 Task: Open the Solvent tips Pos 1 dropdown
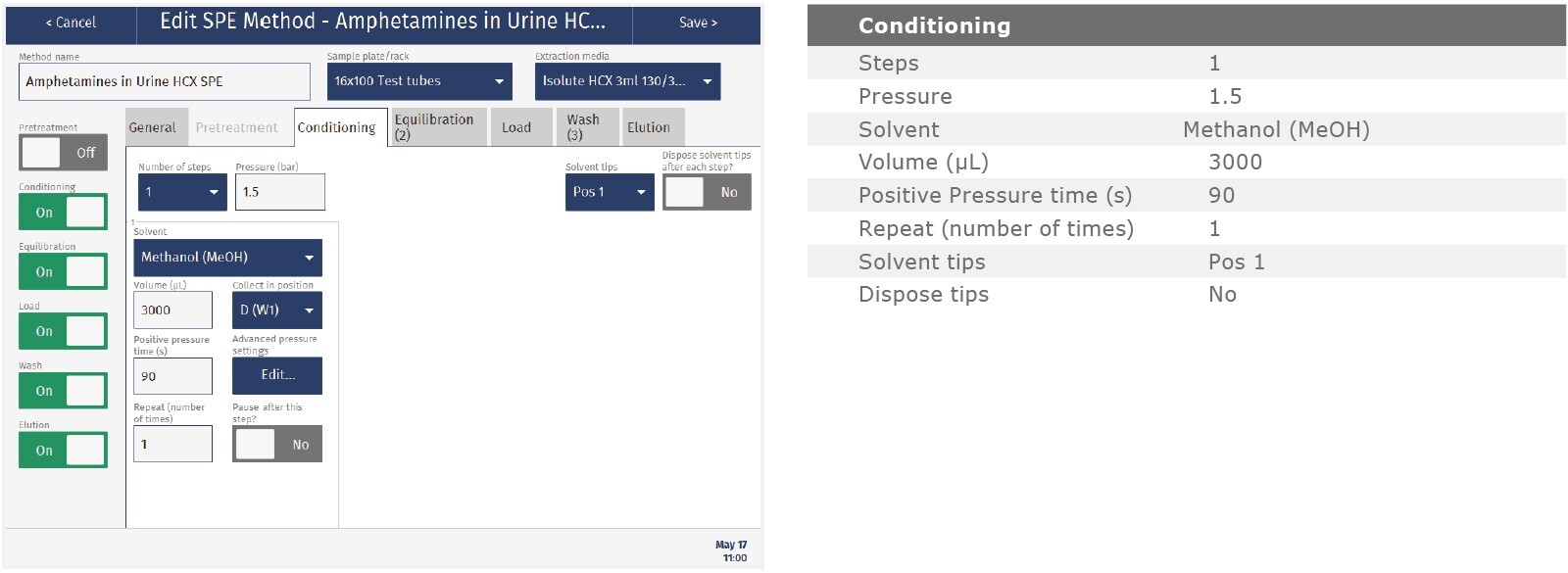[609, 192]
